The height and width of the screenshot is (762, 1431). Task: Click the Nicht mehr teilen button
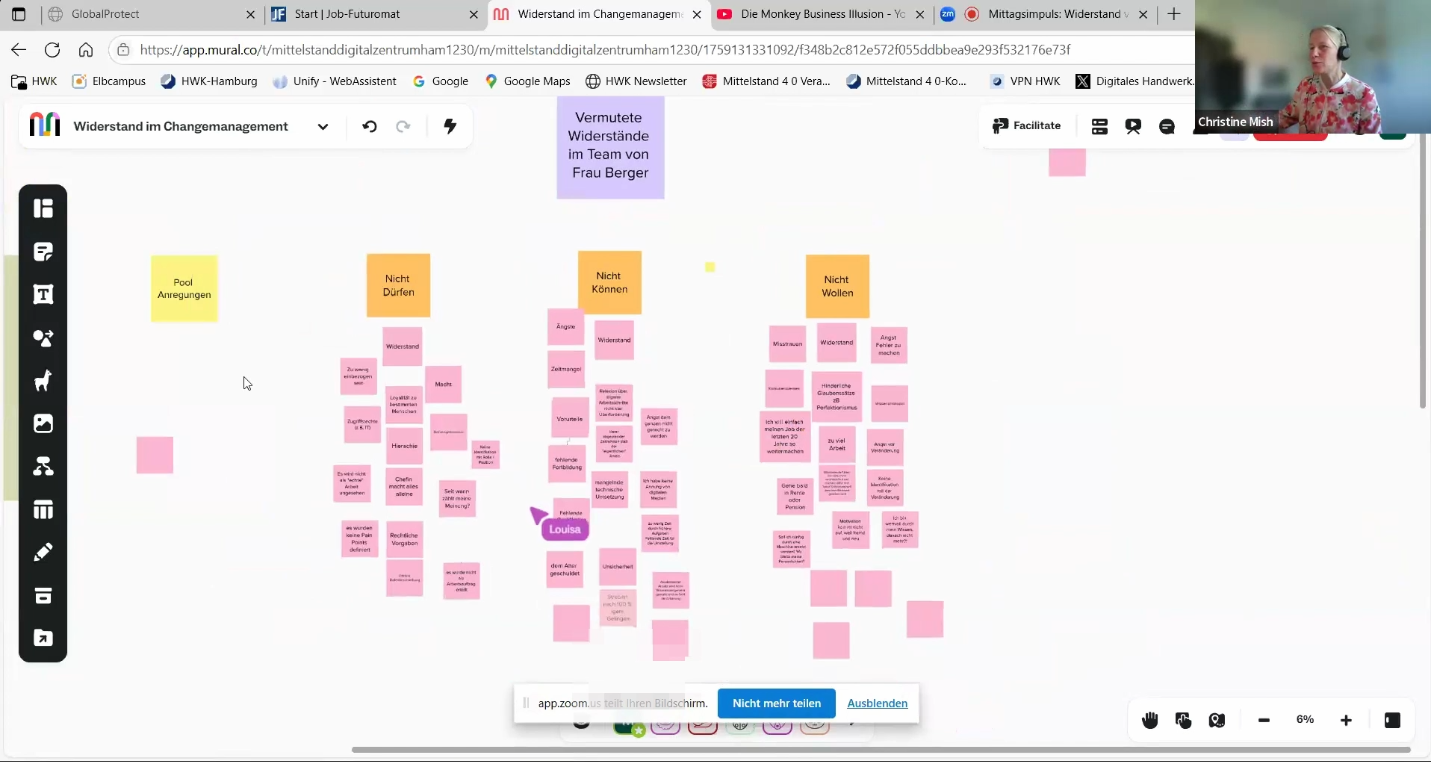point(776,703)
